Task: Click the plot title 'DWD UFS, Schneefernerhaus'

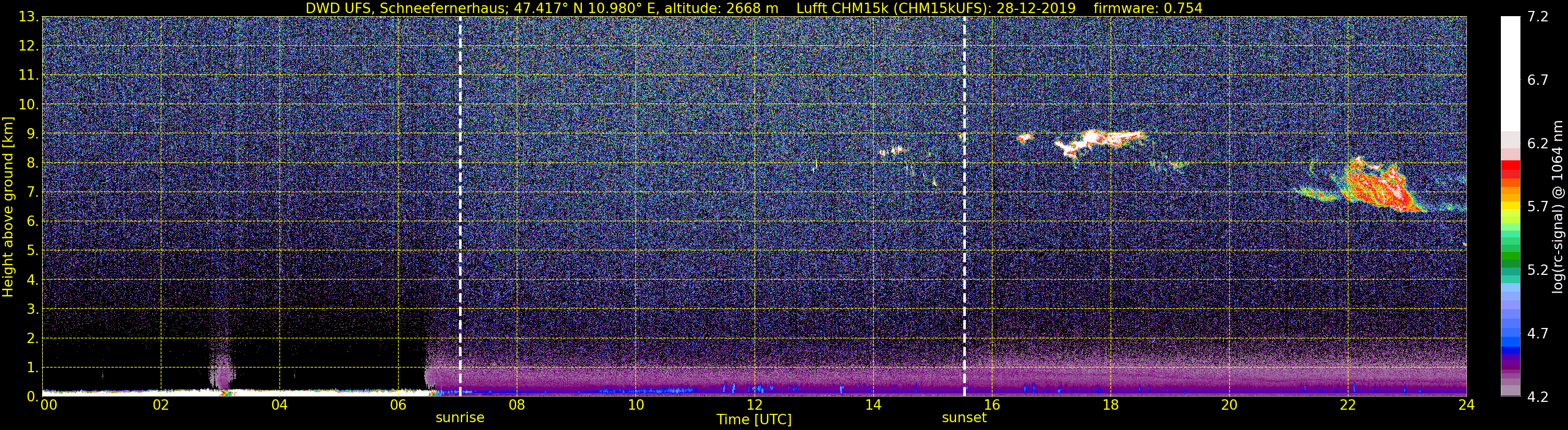Action: click(406, 8)
